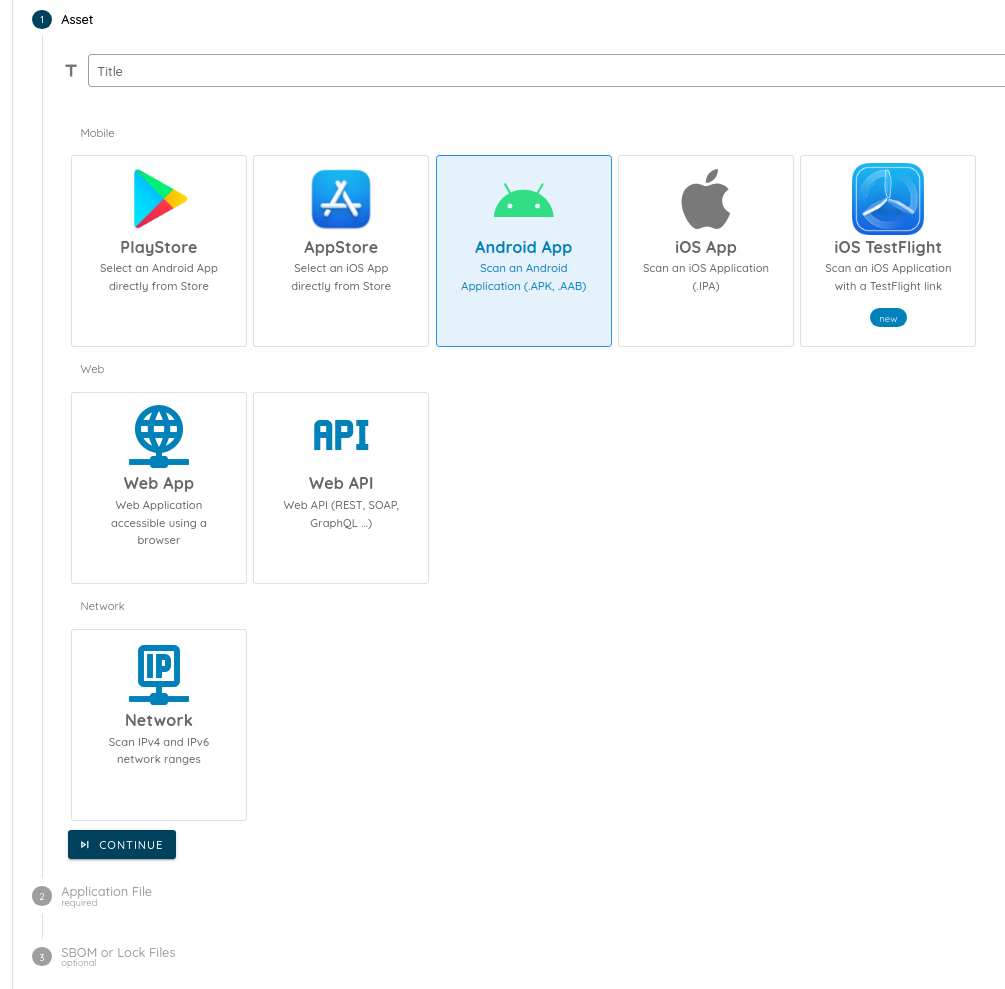Click 'Select an iOS App directly from Store'

click(x=341, y=277)
